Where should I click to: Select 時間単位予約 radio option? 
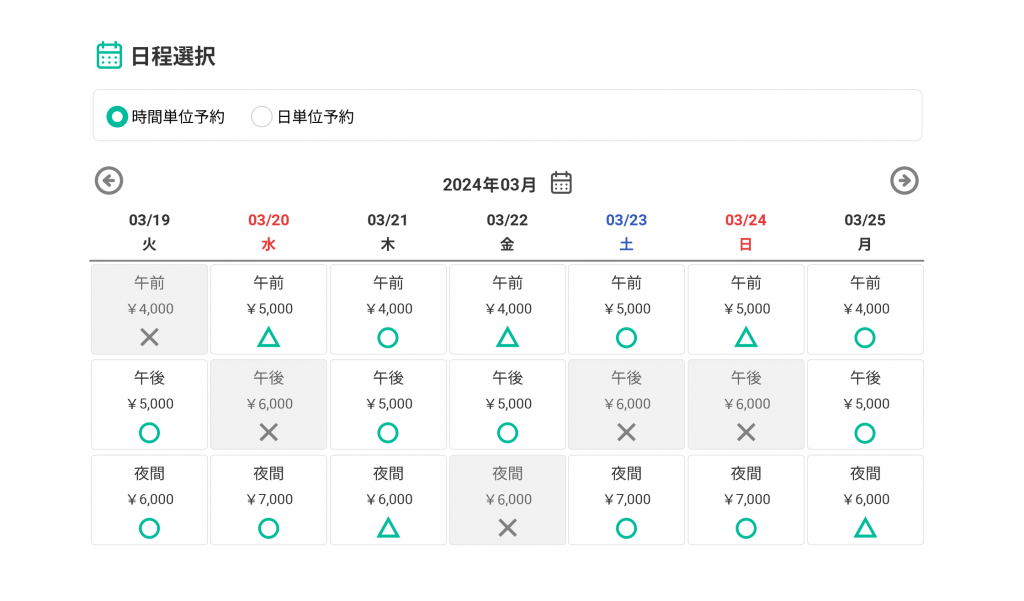(118, 117)
